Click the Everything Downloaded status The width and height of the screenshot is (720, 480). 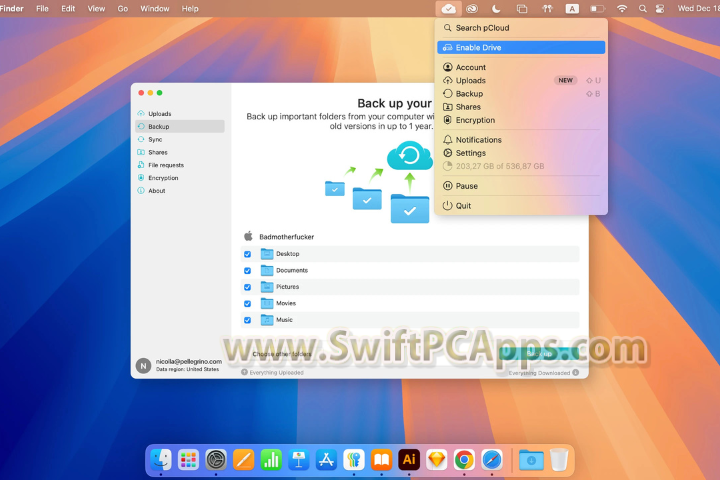click(x=544, y=373)
